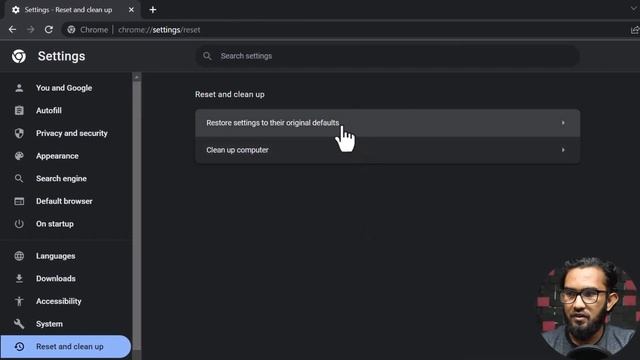Viewport: 640px width, 360px height.
Task: Click the sidebar scrollbar up arrow
Action: point(137,77)
